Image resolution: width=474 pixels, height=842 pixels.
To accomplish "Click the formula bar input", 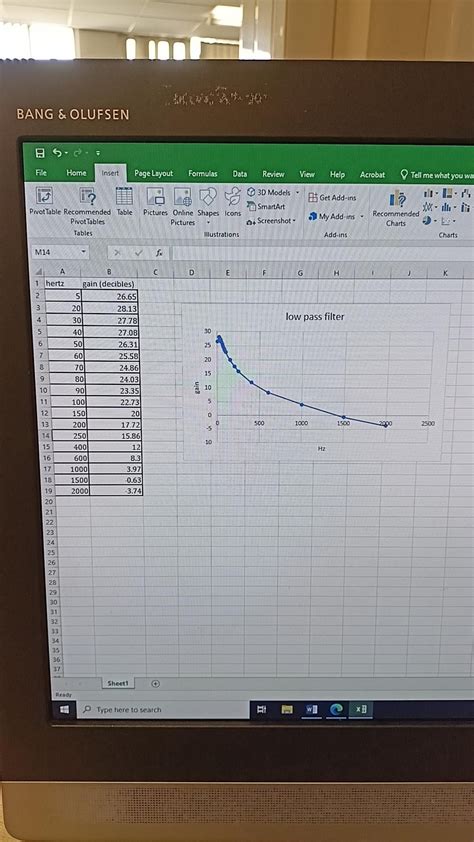I will click(x=322, y=252).
